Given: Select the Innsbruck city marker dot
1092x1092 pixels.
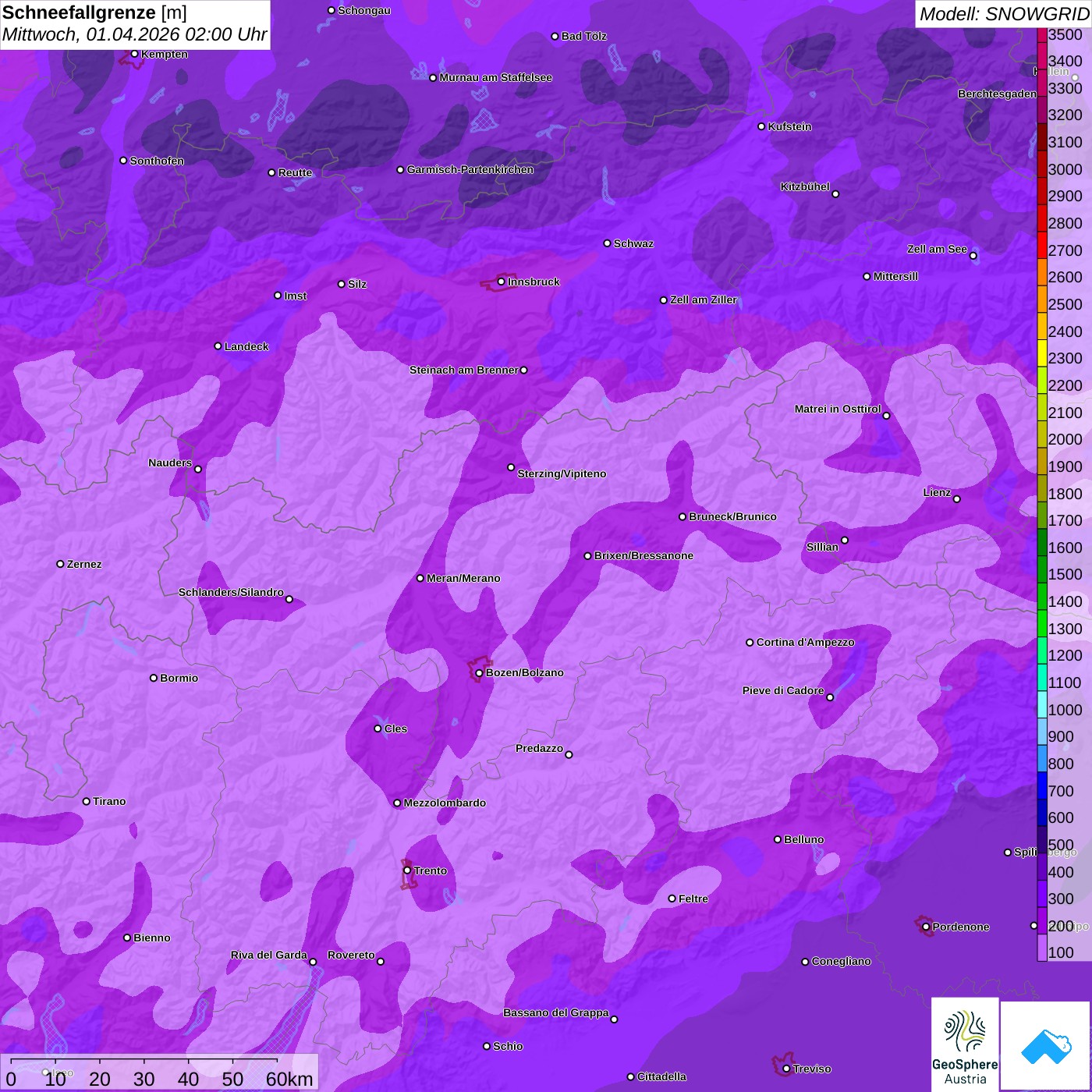Looking at the screenshot, I should tap(501, 282).
